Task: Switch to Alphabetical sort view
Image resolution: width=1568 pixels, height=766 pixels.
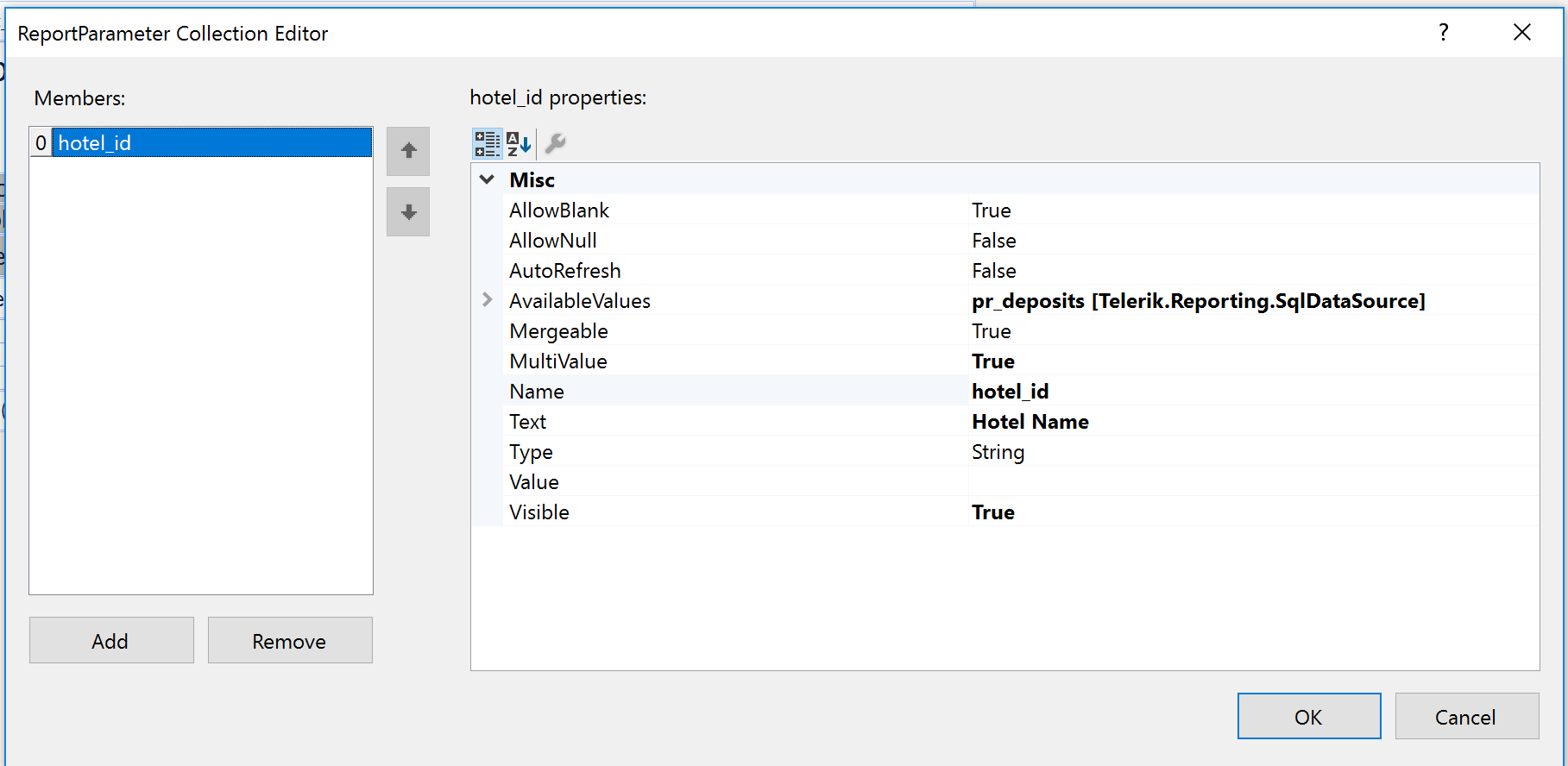Action: (x=519, y=144)
